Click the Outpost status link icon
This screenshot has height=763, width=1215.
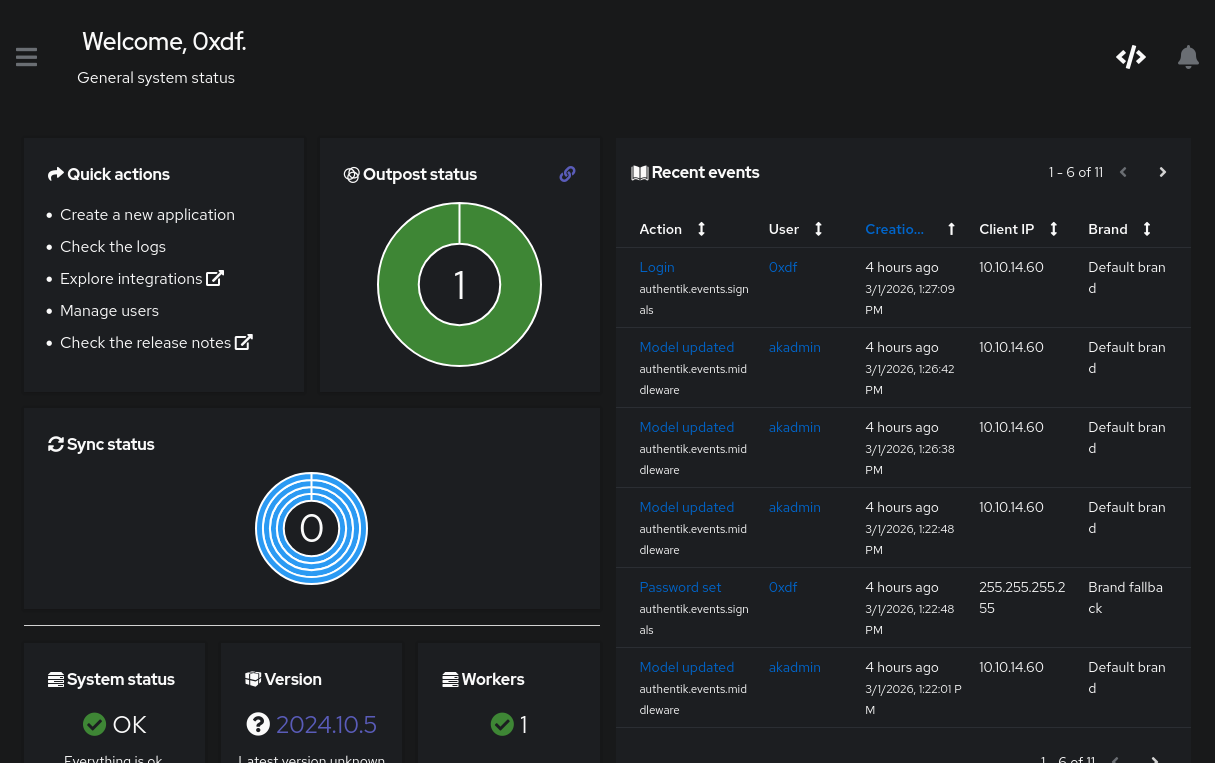[567, 174]
